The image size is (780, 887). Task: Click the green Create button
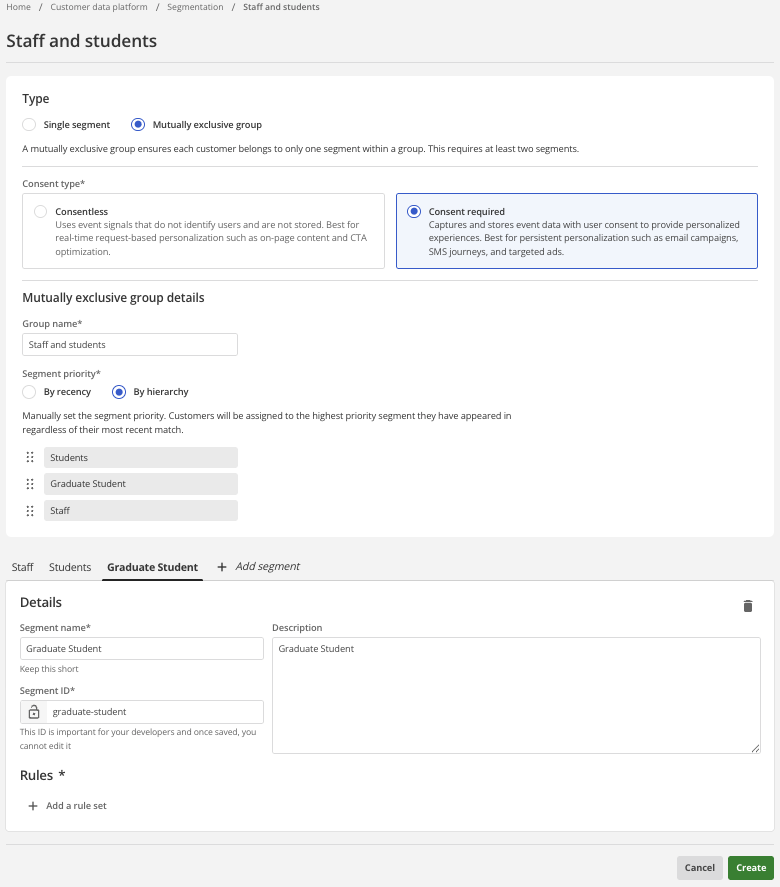[751, 868]
